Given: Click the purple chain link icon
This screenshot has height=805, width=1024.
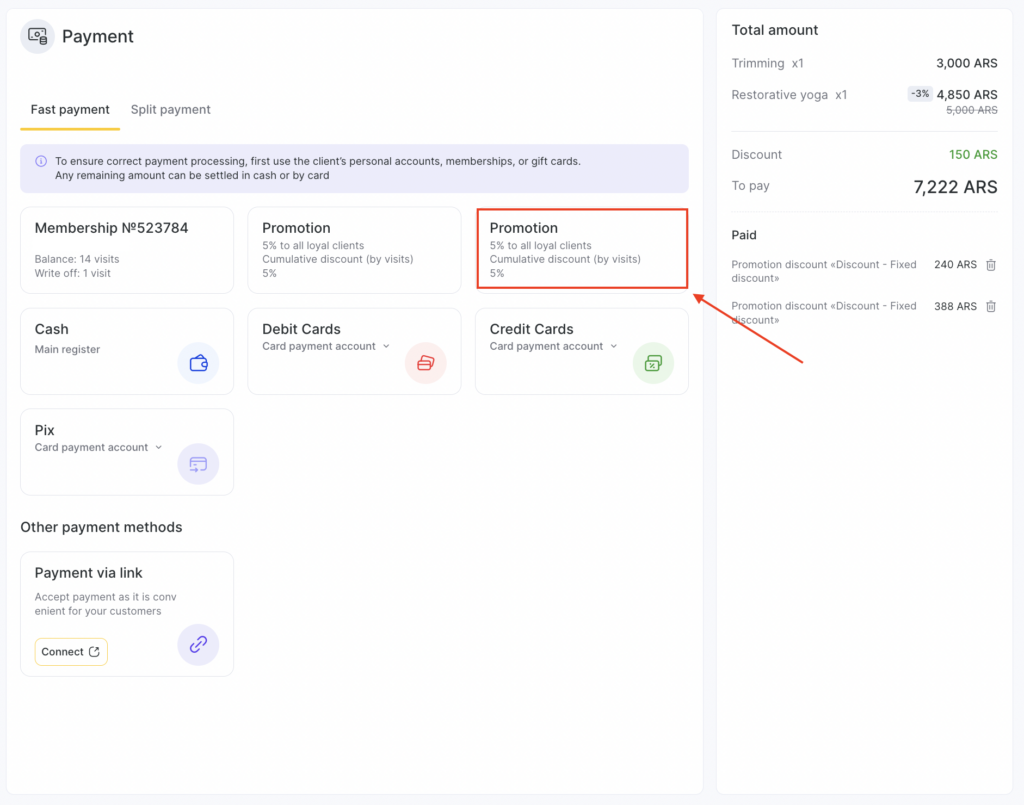Looking at the screenshot, I should 198,645.
